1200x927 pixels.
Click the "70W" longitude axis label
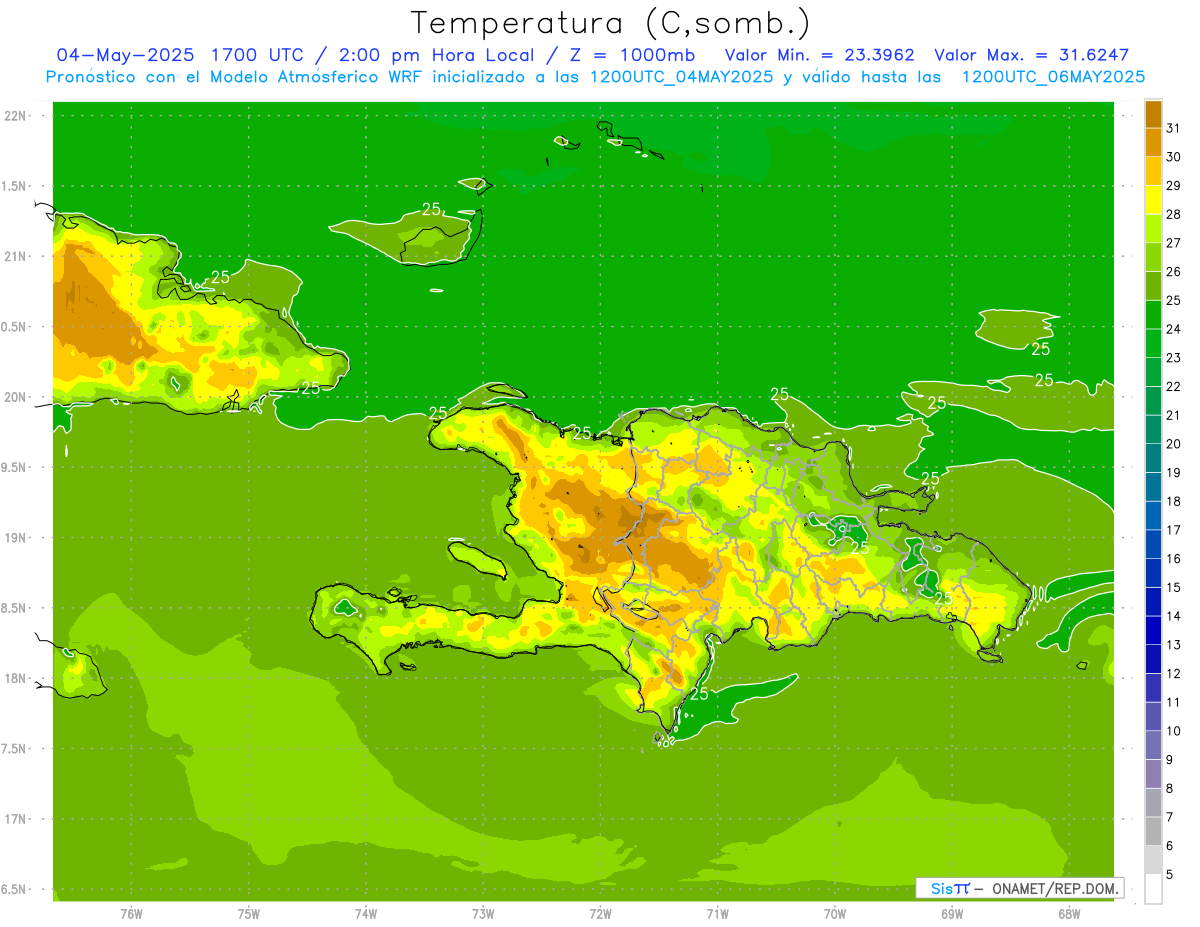(x=835, y=914)
